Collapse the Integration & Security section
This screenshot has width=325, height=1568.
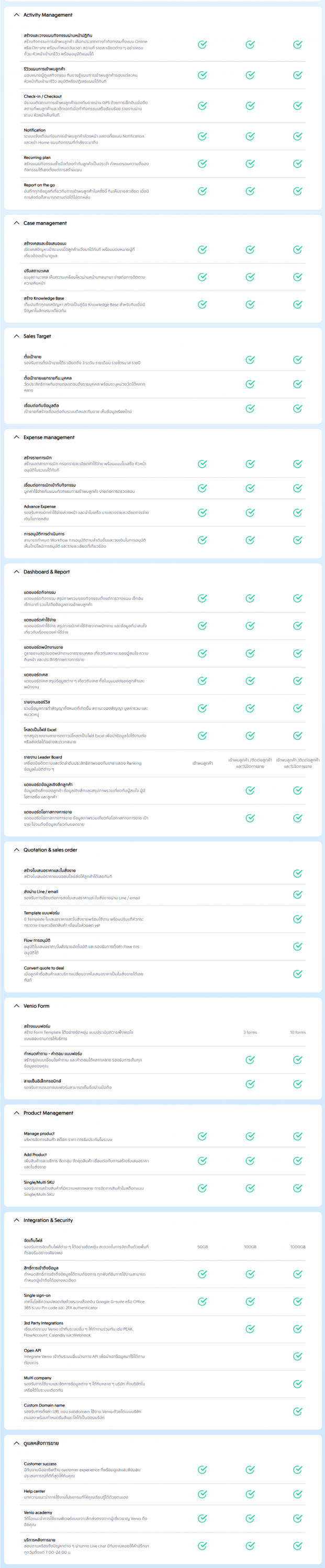[16, 1220]
